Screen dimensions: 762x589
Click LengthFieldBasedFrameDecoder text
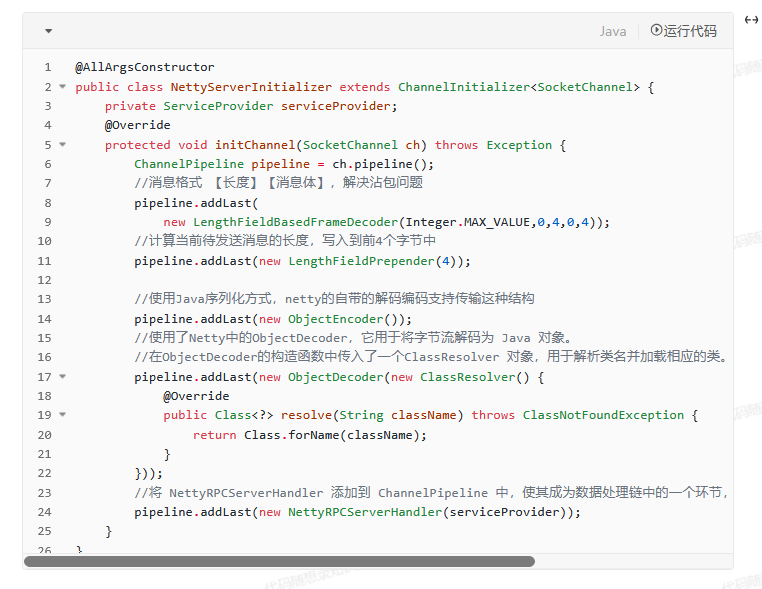coord(295,222)
